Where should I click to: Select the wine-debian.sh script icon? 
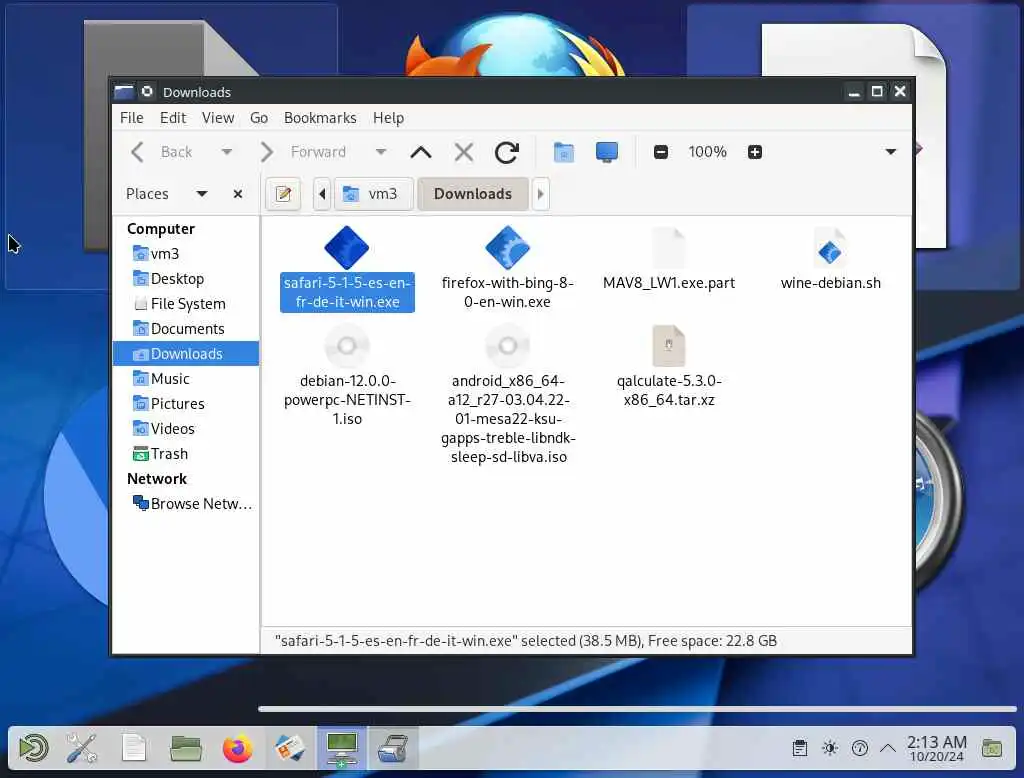coord(830,248)
